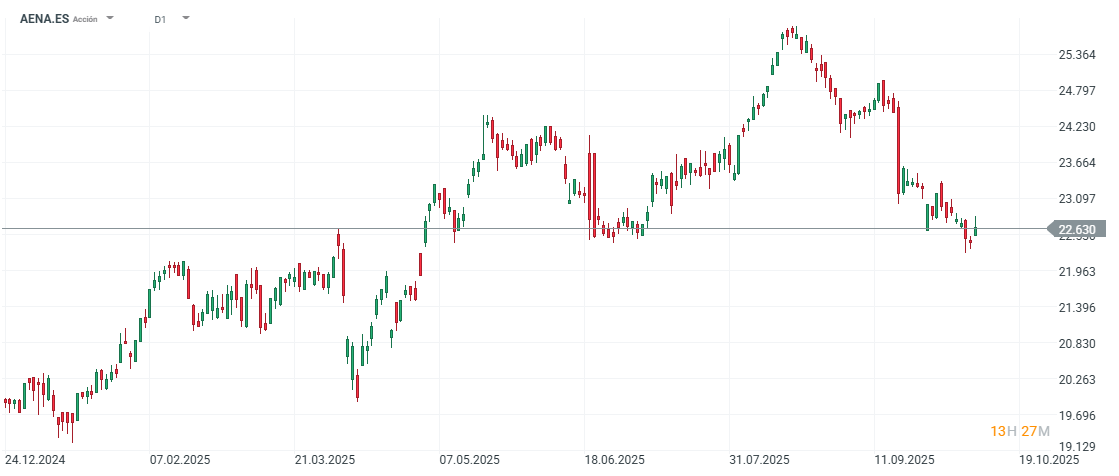Viewport: 1119px width, 476px height.
Task: Select the 22.630 current price tag
Action: point(1077,229)
